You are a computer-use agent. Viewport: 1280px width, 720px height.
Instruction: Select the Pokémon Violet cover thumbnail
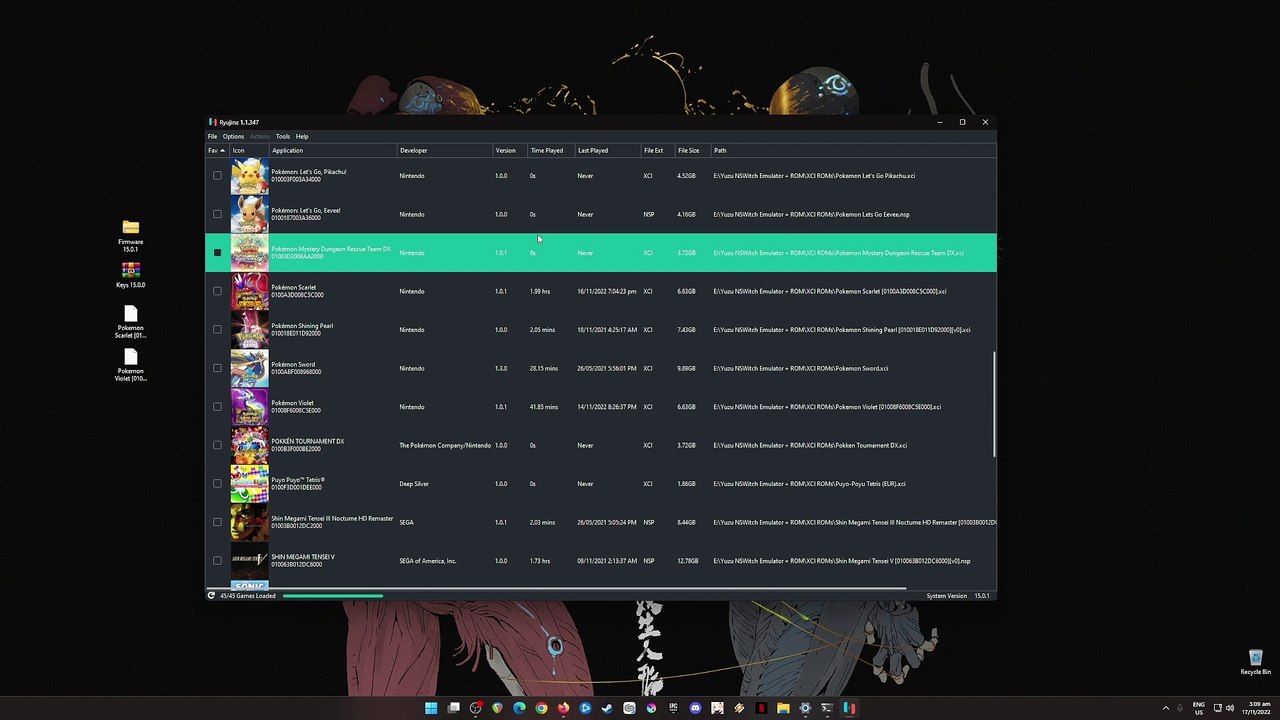(249, 407)
